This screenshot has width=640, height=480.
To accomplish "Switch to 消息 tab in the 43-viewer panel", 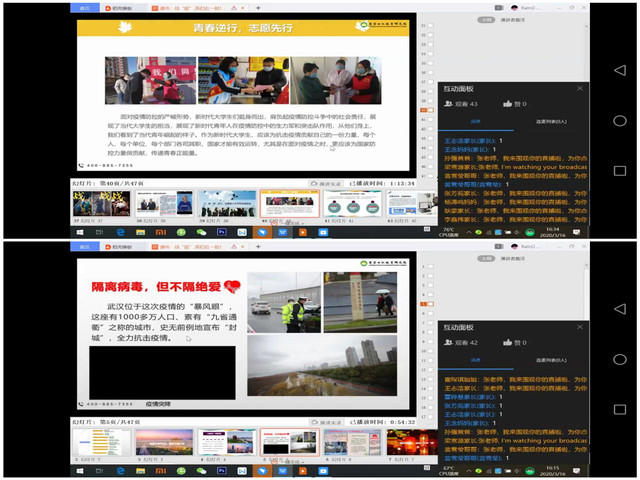I will click(x=475, y=123).
